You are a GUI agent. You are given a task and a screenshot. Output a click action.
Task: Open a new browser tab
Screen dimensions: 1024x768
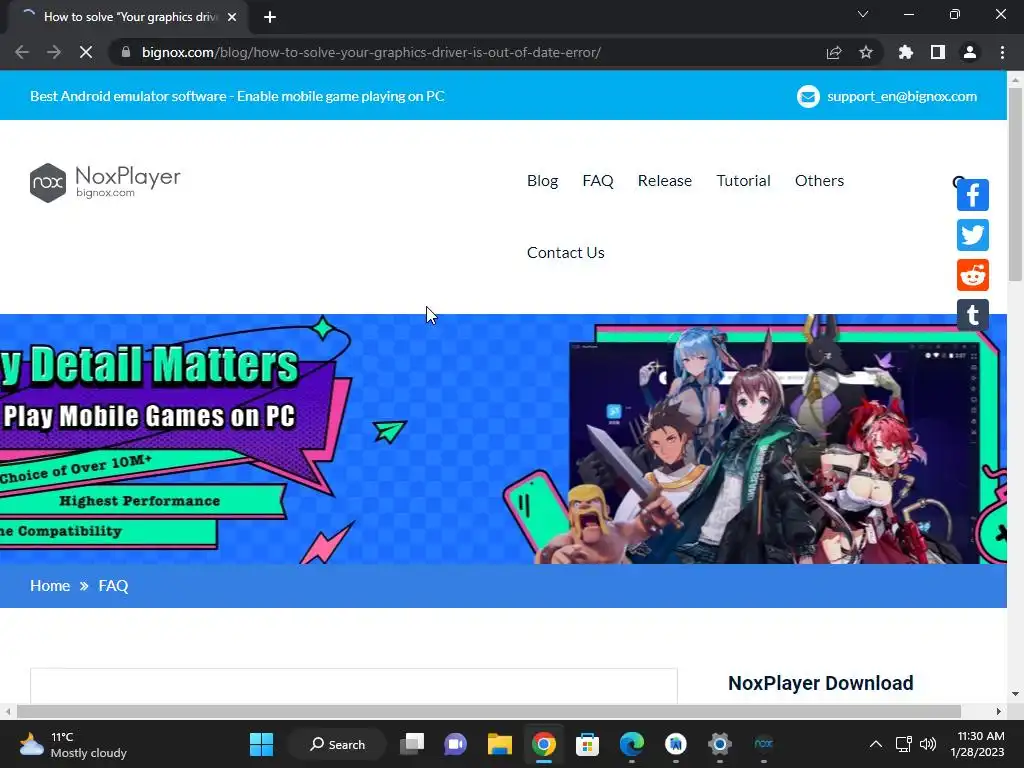coord(270,17)
